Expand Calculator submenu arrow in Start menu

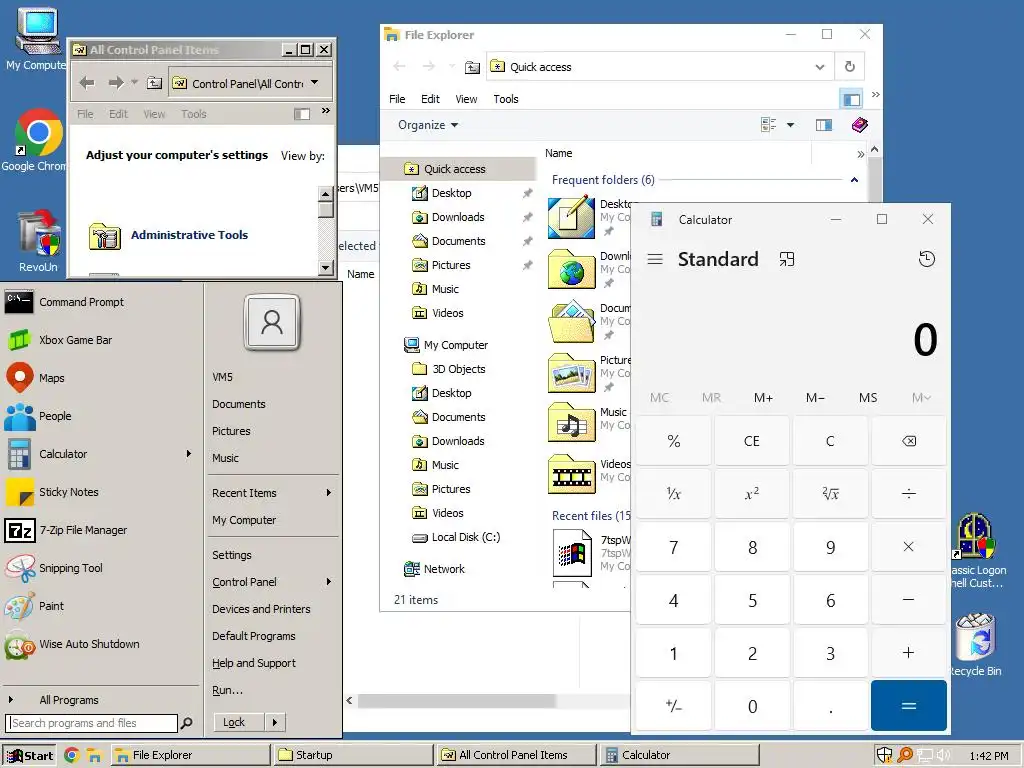point(189,453)
